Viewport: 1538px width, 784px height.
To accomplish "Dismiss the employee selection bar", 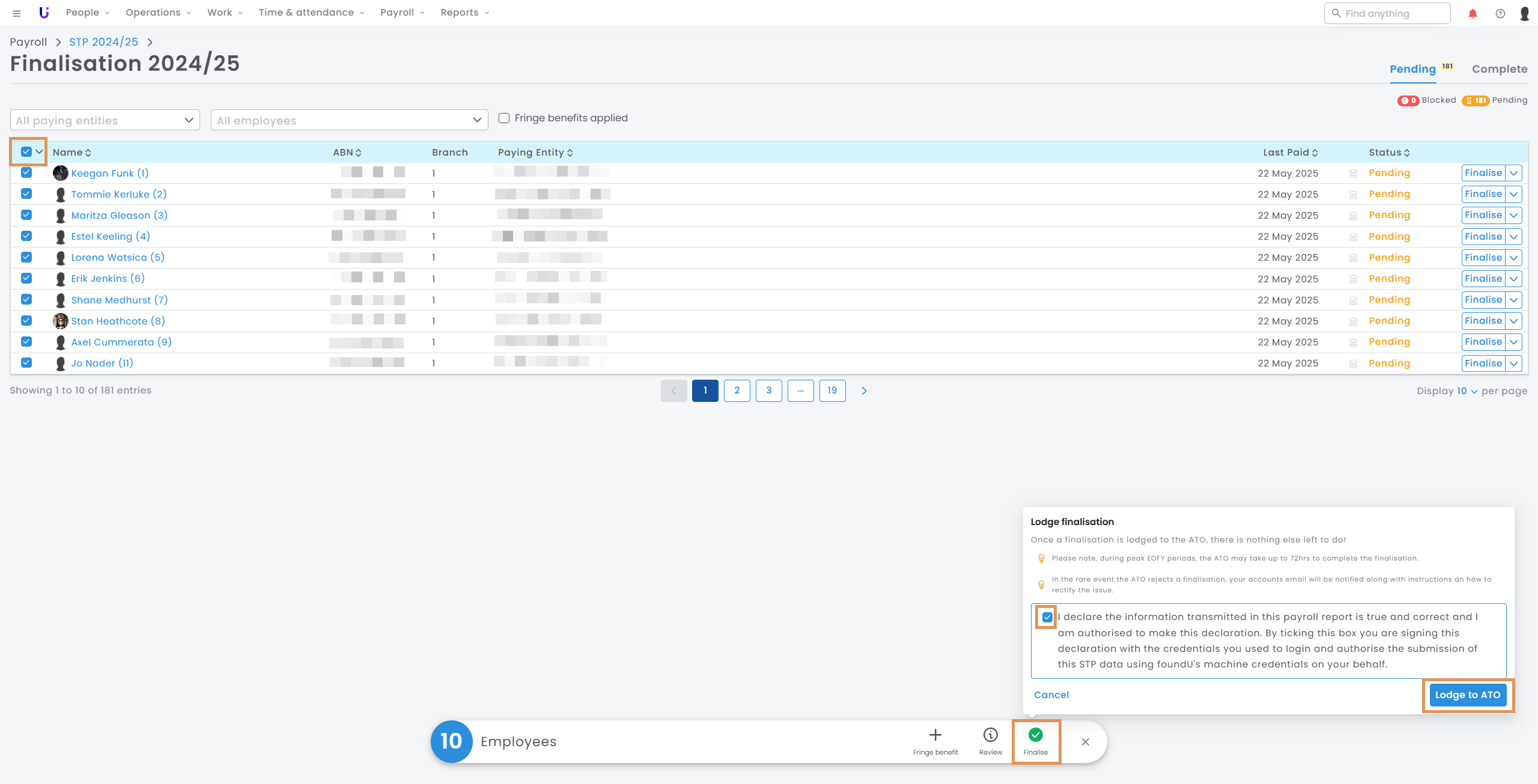I will [x=1085, y=742].
